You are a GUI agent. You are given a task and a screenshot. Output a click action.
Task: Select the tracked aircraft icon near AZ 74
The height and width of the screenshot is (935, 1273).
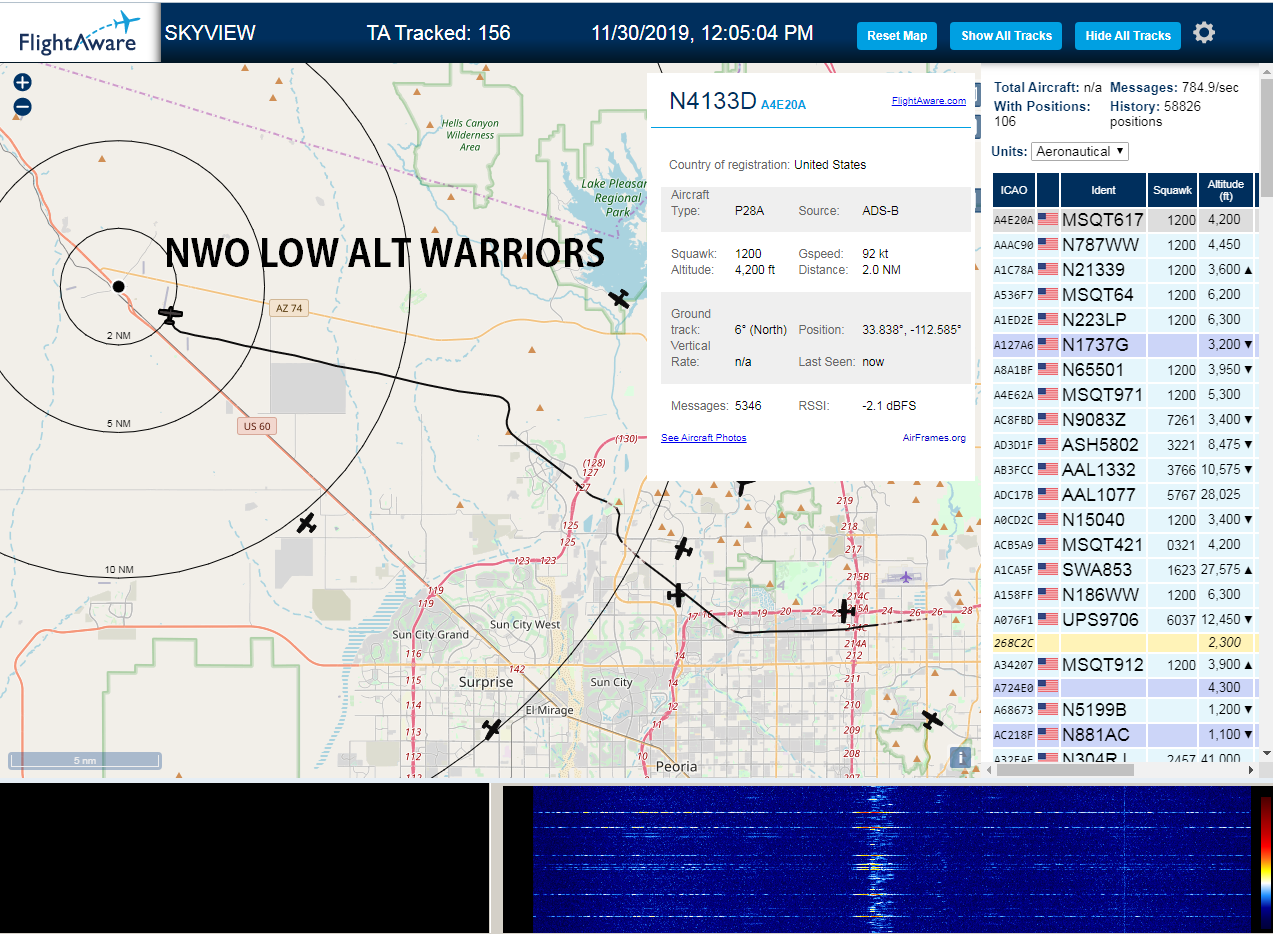click(171, 315)
